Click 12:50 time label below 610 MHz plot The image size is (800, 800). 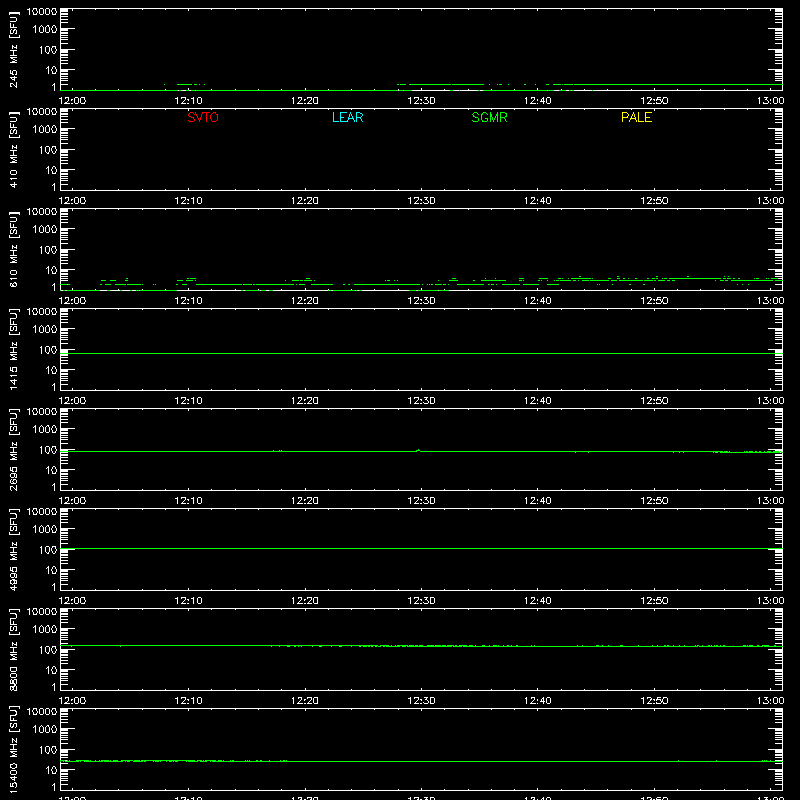click(654, 301)
